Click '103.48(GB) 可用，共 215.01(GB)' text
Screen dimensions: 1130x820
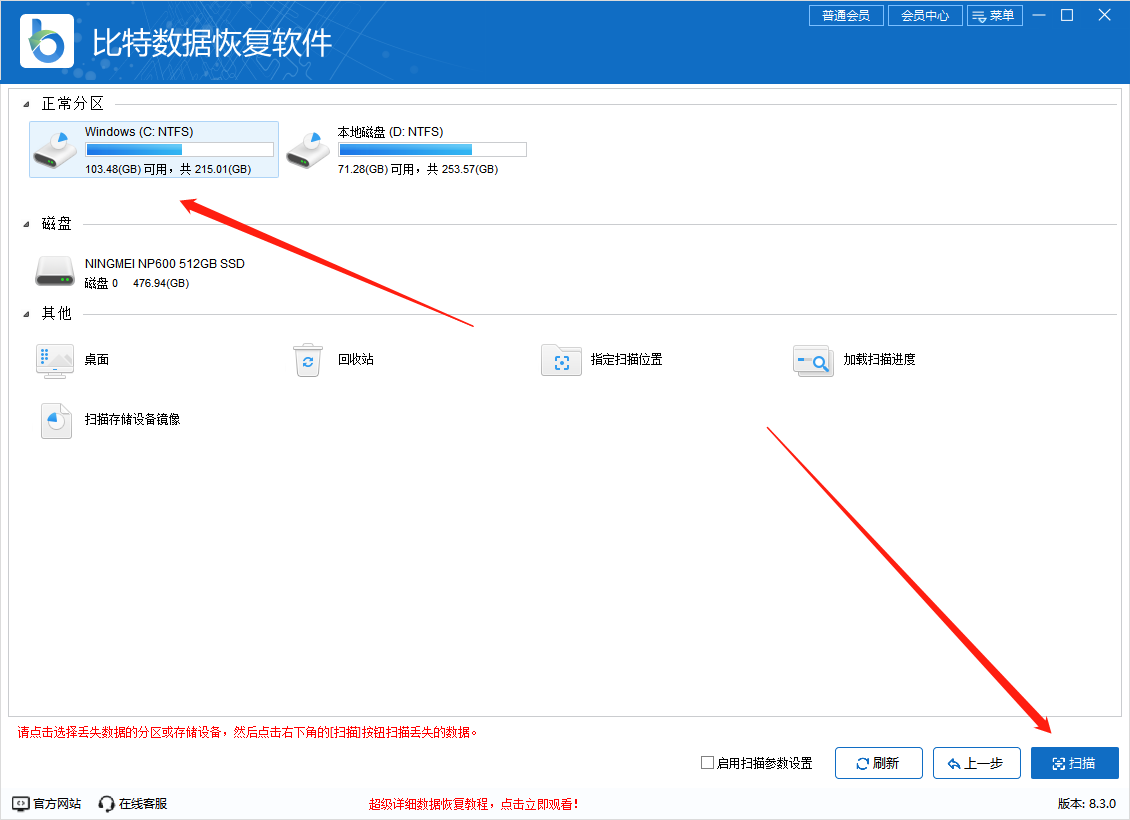pos(168,169)
